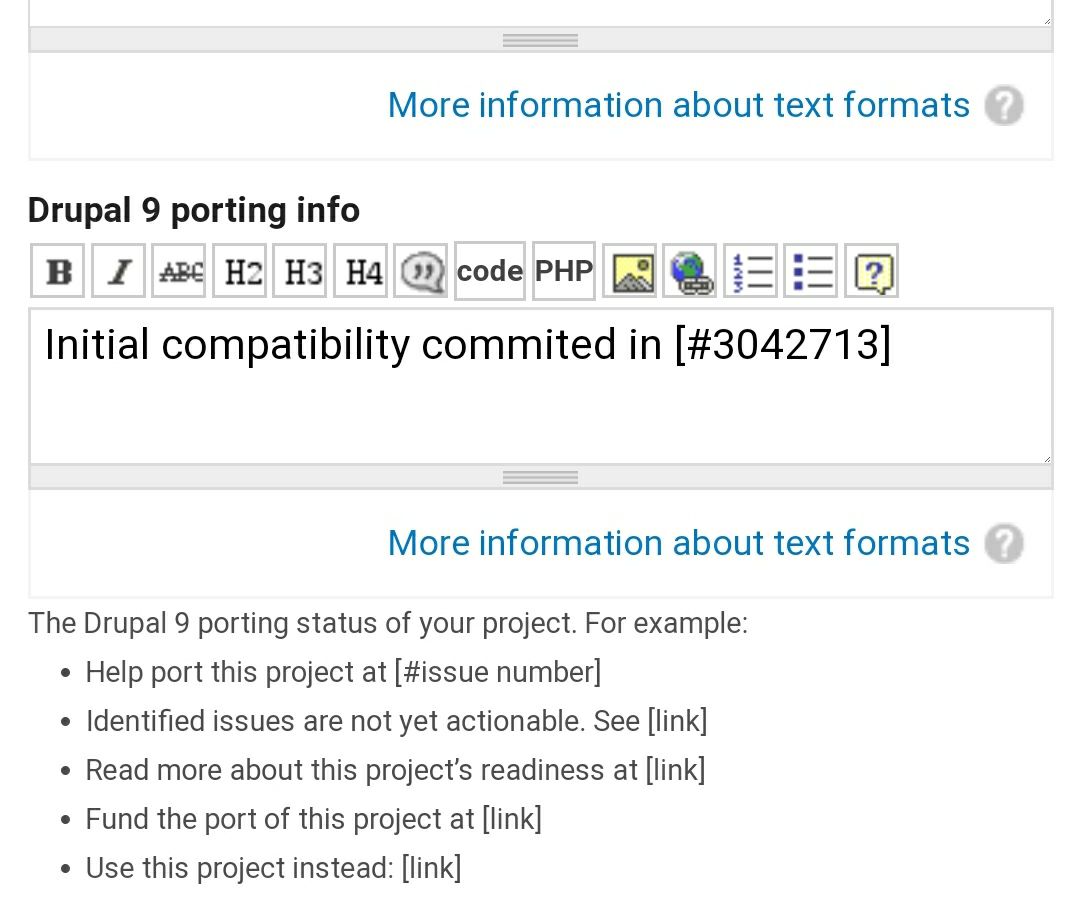Create a numbered list
1080x898 pixels.
coord(751,271)
